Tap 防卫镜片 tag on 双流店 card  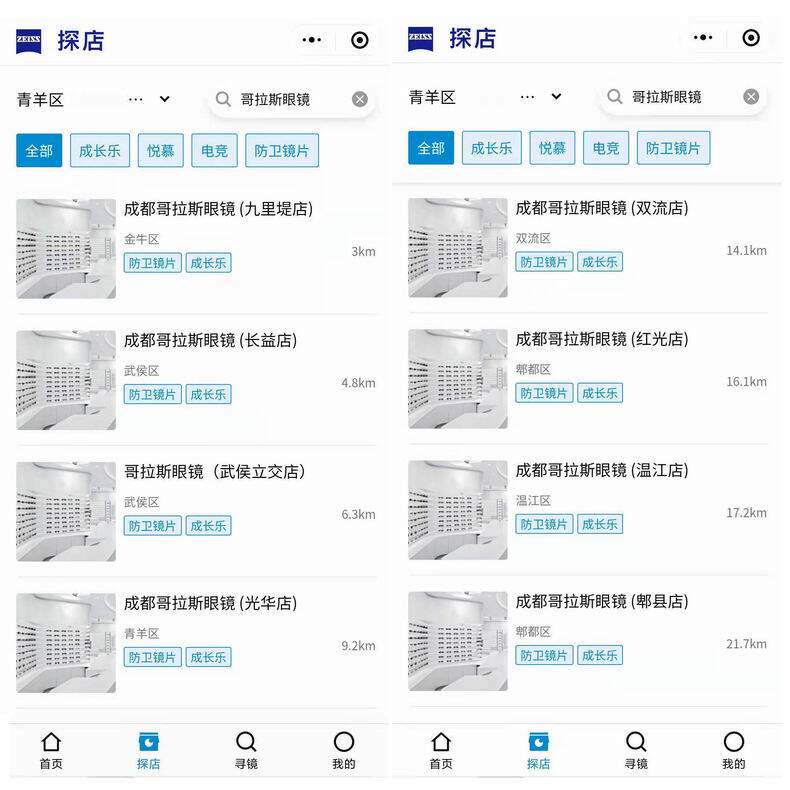[x=544, y=261]
